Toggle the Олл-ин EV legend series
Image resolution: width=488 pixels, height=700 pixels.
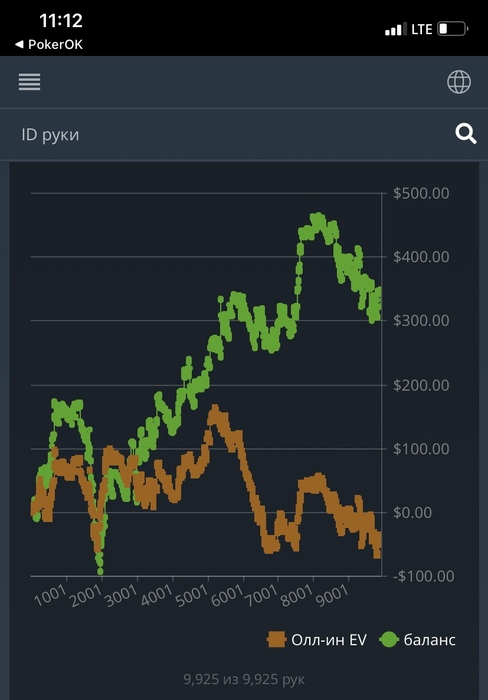pos(317,640)
